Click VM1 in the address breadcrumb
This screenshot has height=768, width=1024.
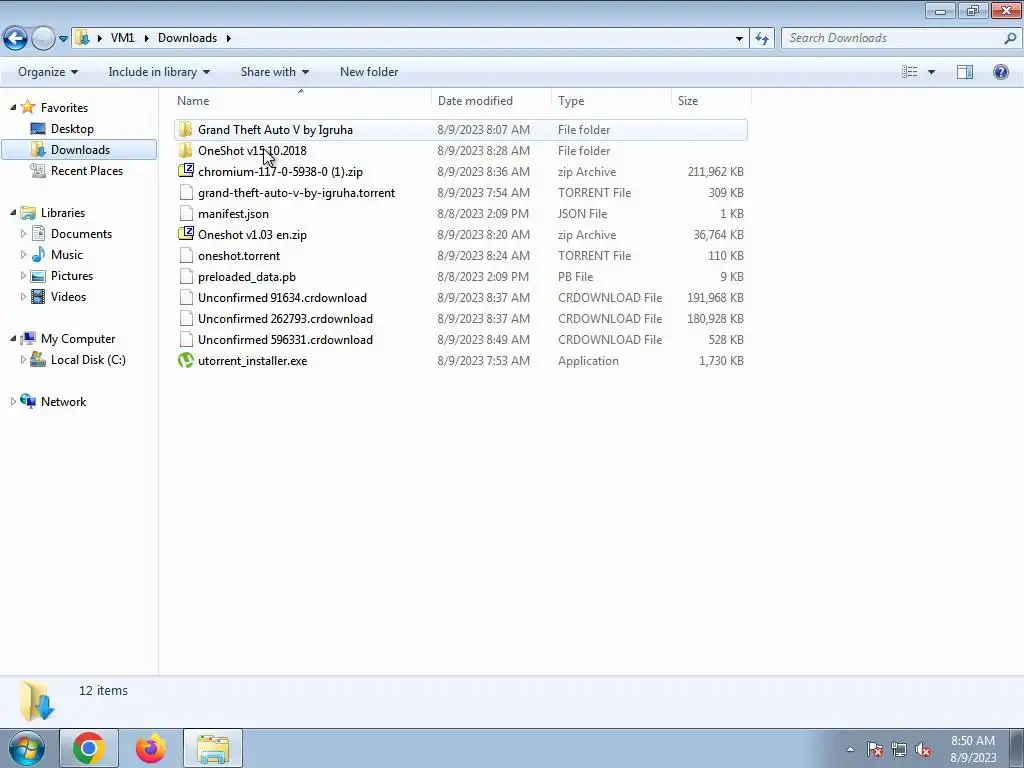(x=122, y=38)
